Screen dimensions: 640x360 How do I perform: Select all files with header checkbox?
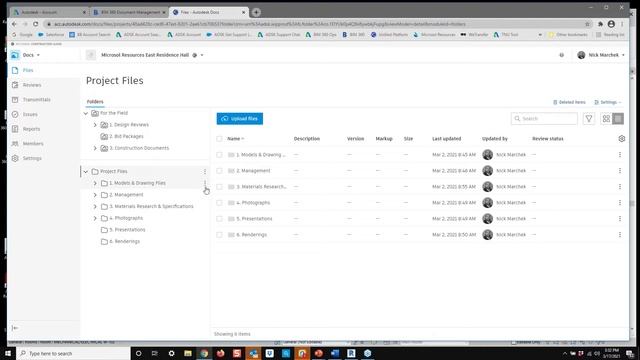click(x=219, y=139)
